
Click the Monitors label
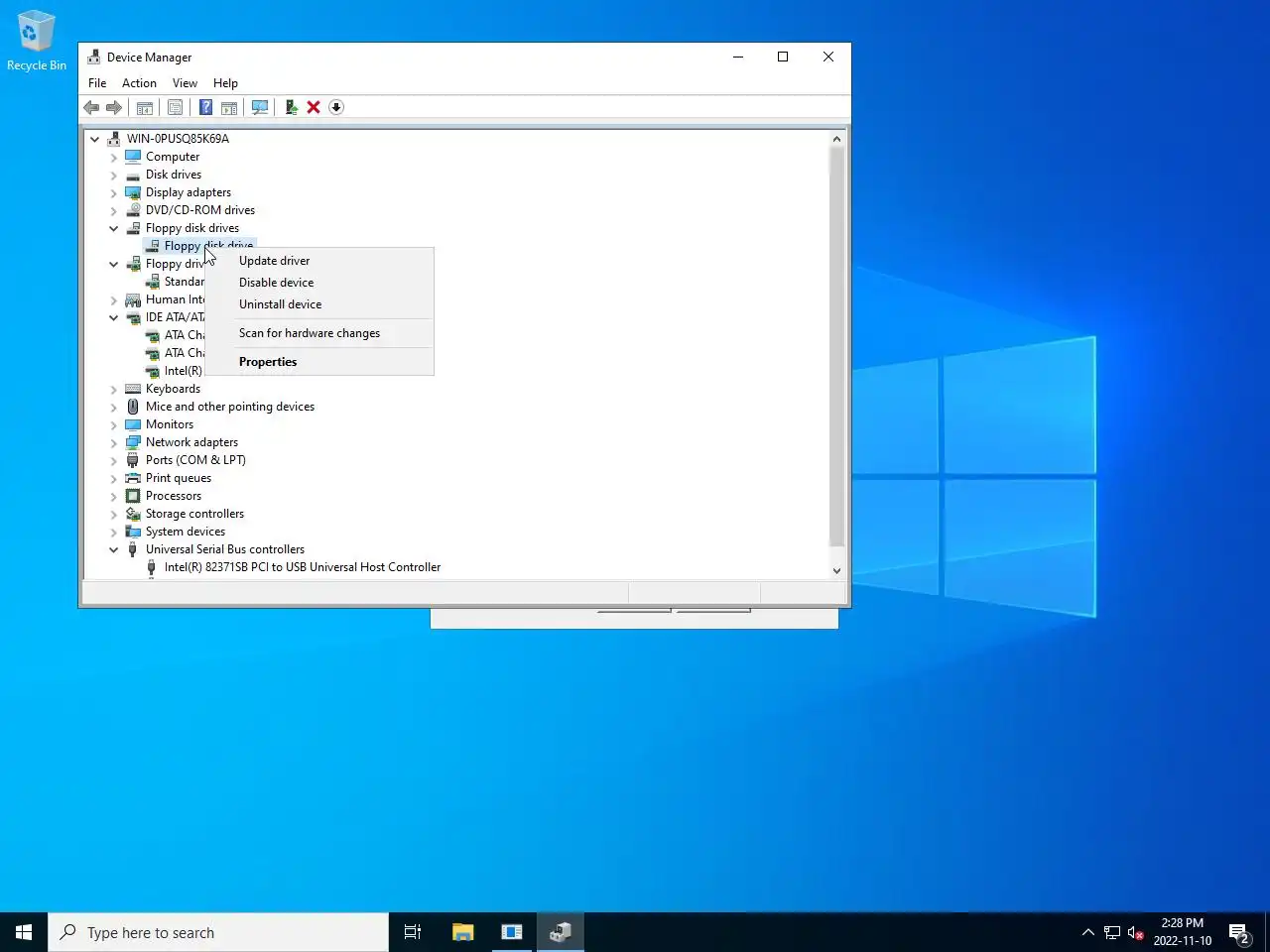(x=170, y=424)
